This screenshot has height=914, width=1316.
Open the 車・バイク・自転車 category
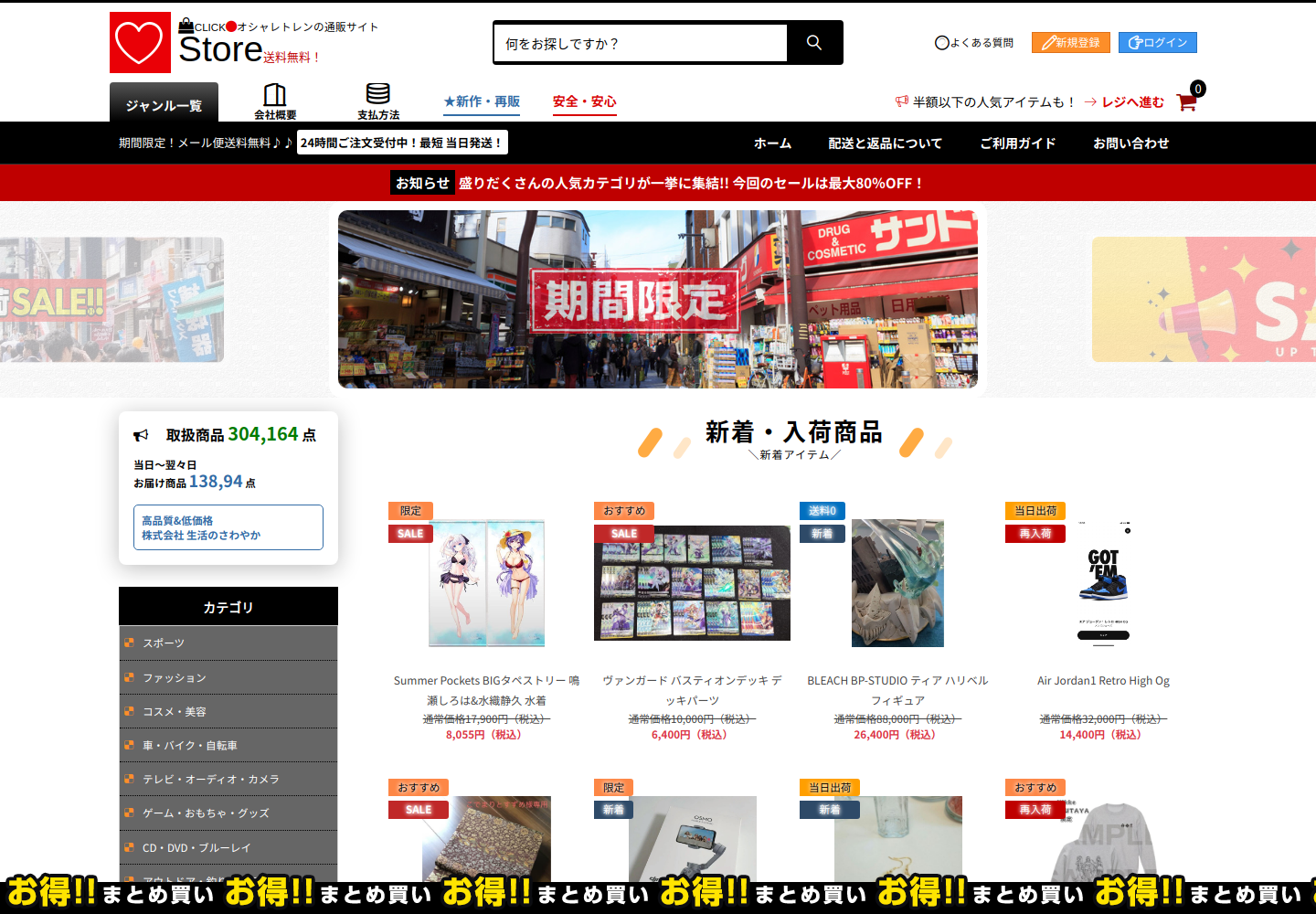click(228, 746)
